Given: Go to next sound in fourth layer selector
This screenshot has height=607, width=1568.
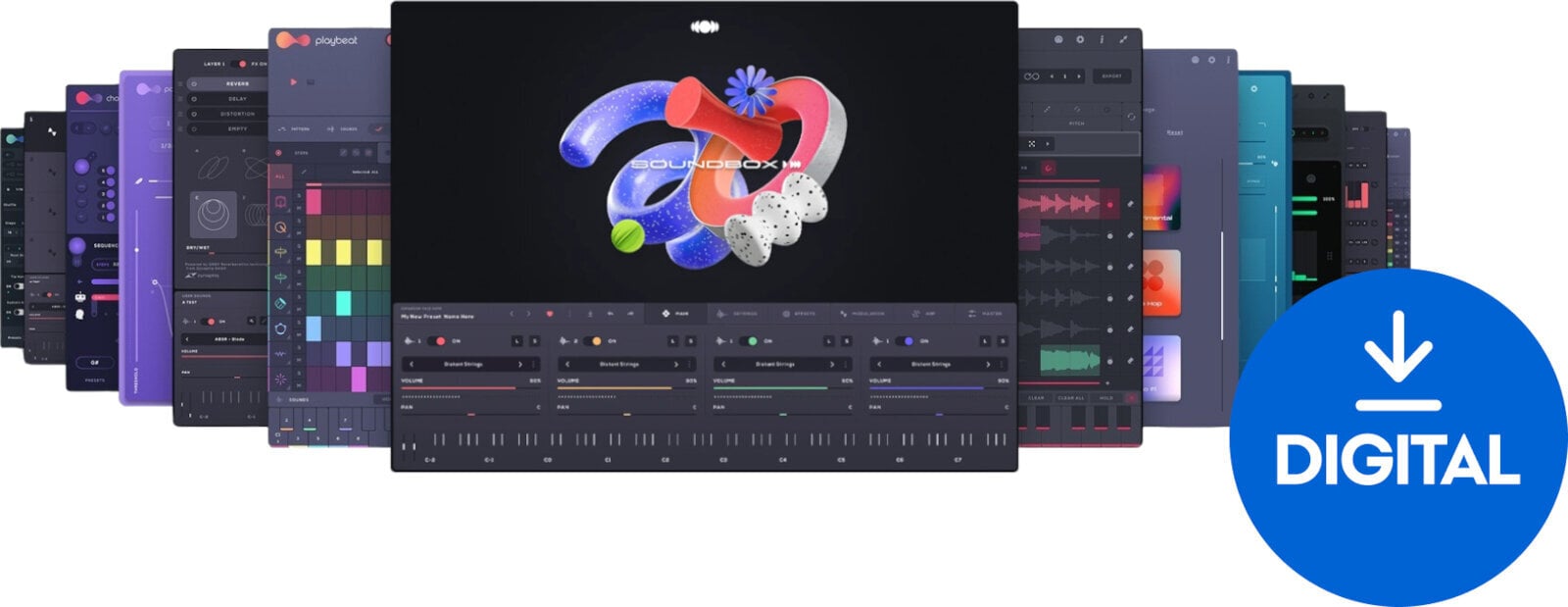Looking at the screenshot, I should click(989, 364).
